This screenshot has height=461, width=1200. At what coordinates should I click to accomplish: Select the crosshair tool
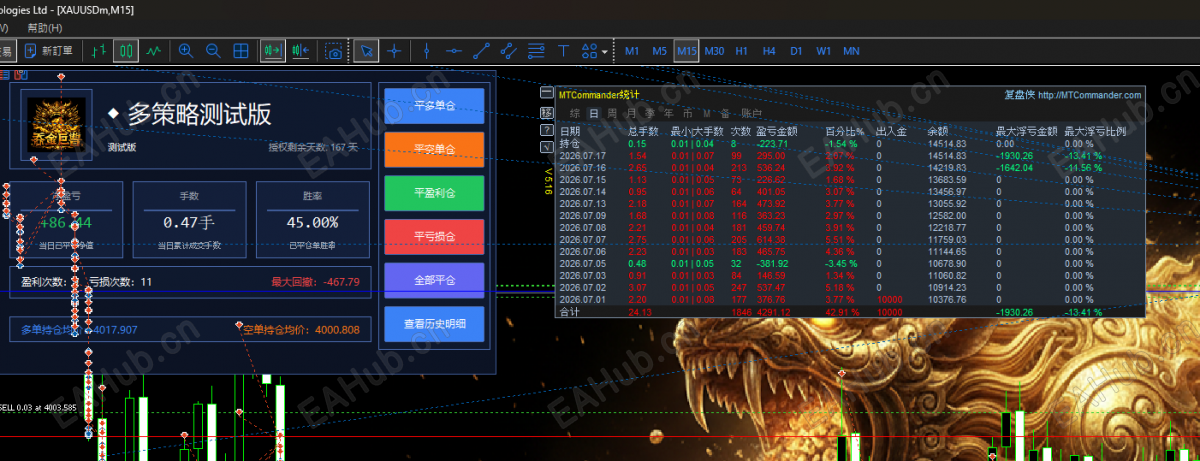394,50
